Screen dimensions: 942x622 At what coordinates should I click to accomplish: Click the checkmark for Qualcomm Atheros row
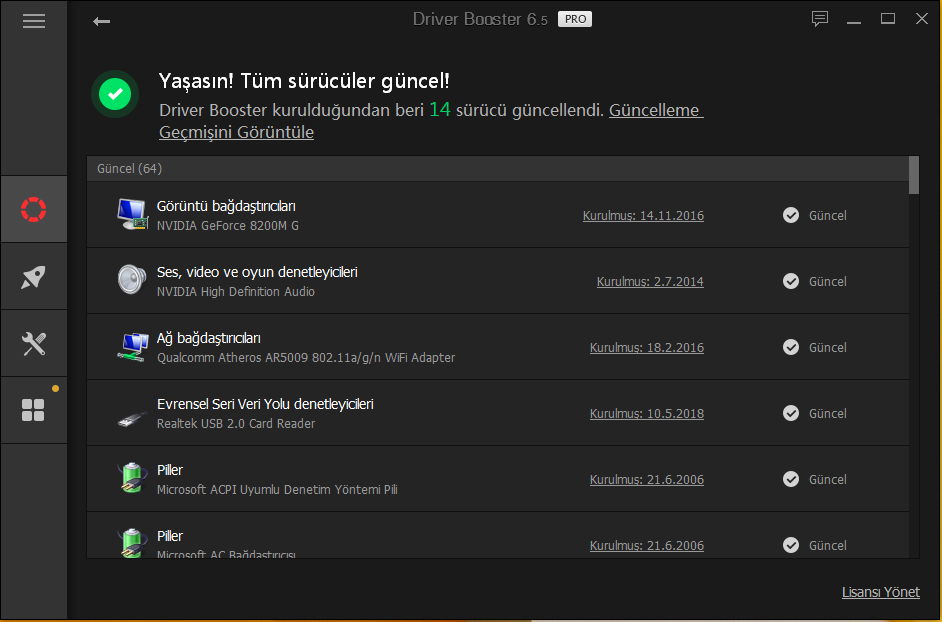coord(791,347)
